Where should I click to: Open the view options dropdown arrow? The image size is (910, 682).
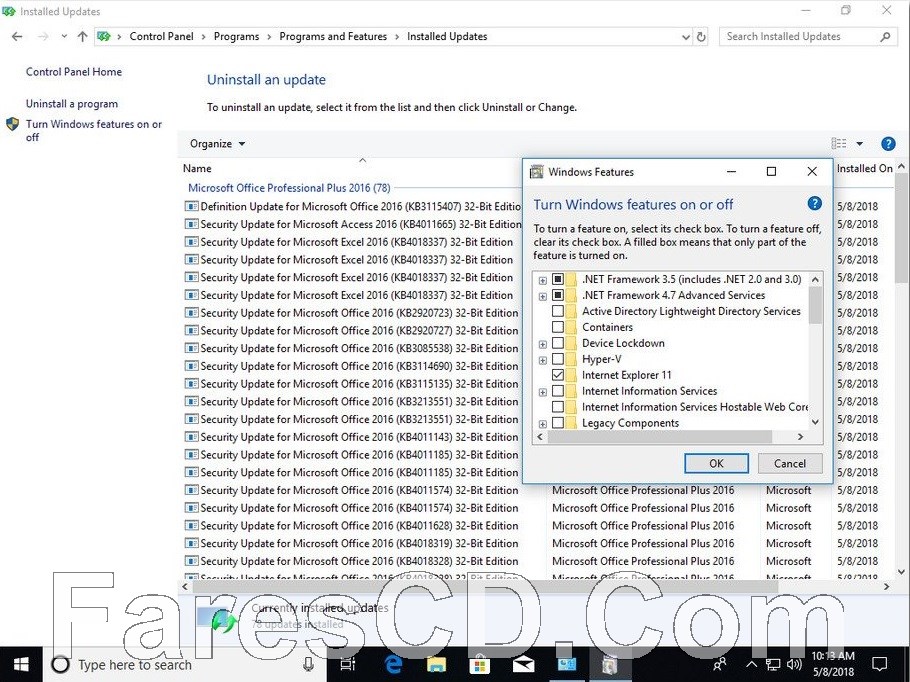point(860,143)
